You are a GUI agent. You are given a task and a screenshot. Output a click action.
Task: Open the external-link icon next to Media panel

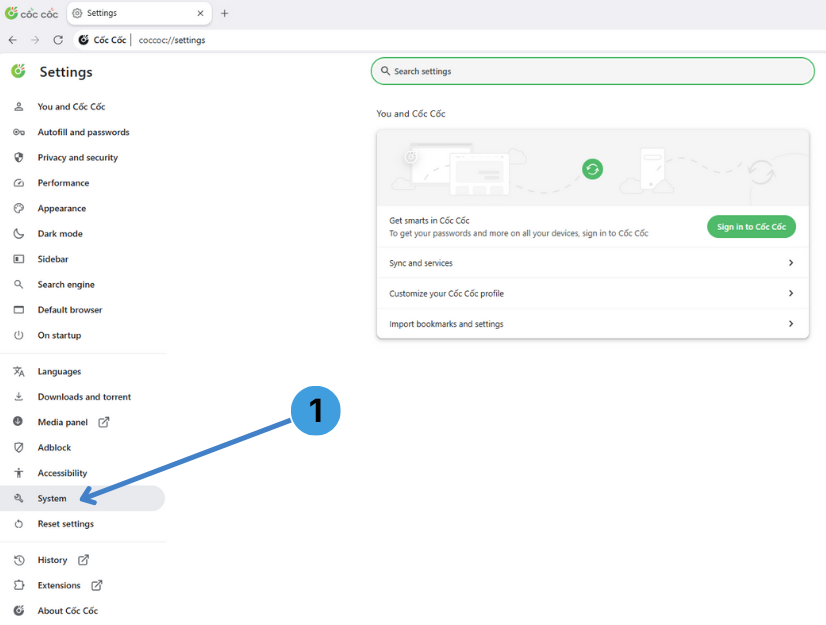point(104,422)
